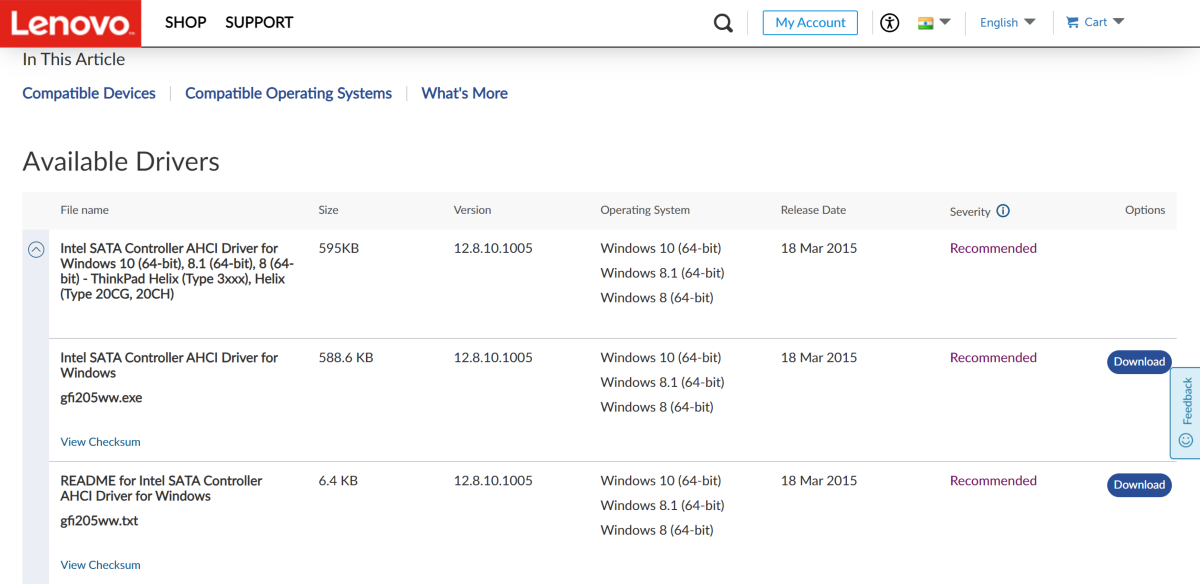This screenshot has width=1200, height=587.
Task: Collapse the Intel SATA driver group
Action: [36, 250]
